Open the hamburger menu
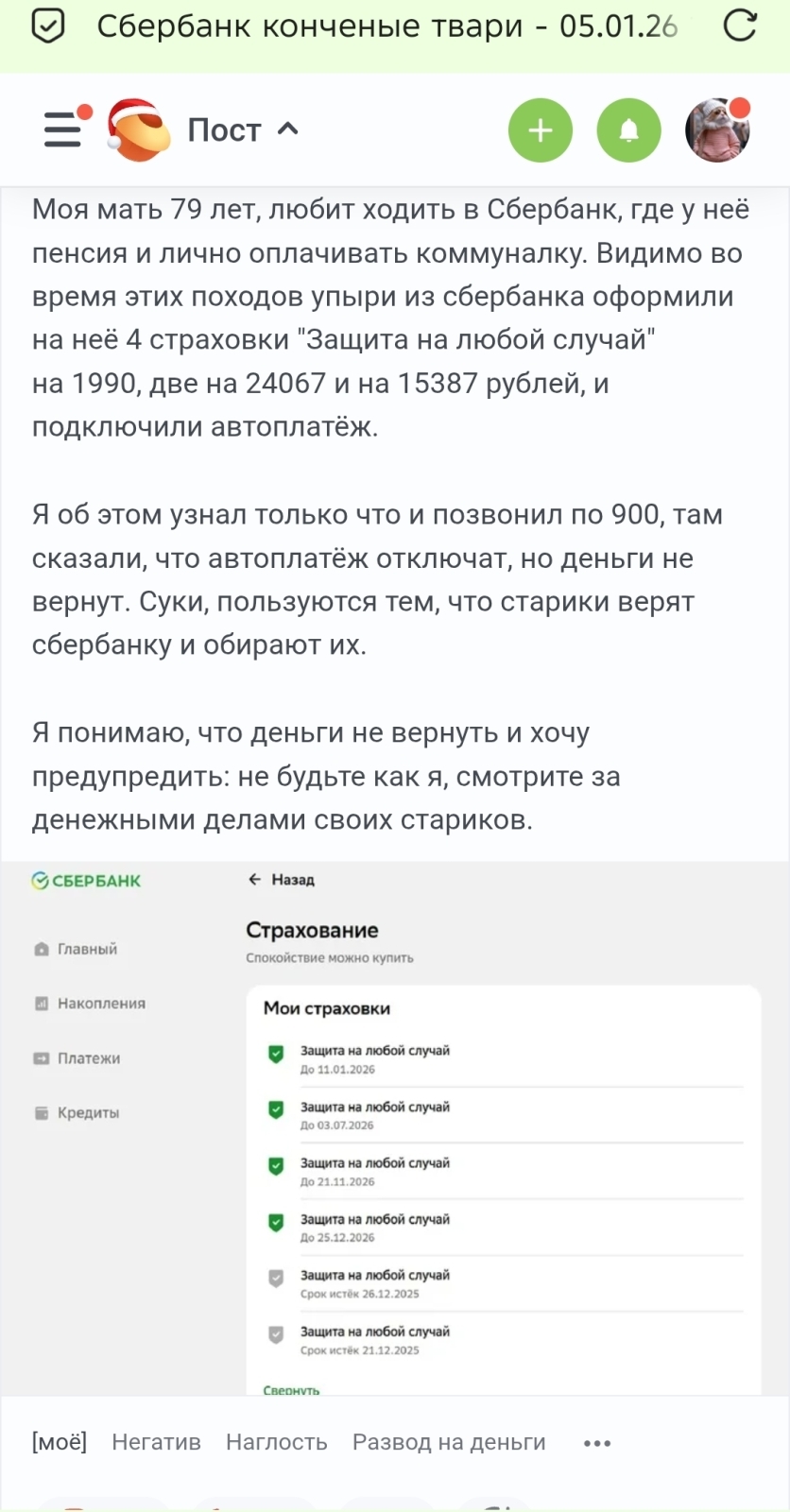This screenshot has height=1512, width=790. [x=63, y=129]
